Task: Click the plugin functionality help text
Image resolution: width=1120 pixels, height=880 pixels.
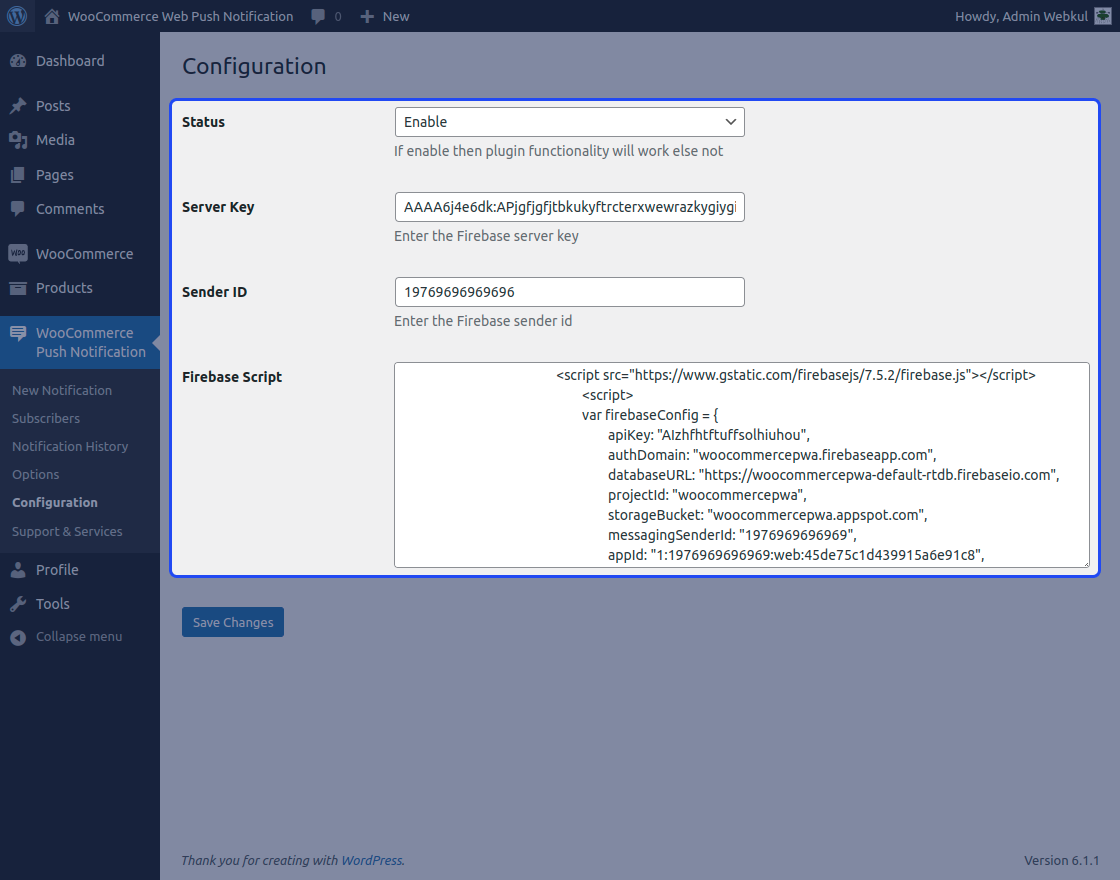Action: 559,151
